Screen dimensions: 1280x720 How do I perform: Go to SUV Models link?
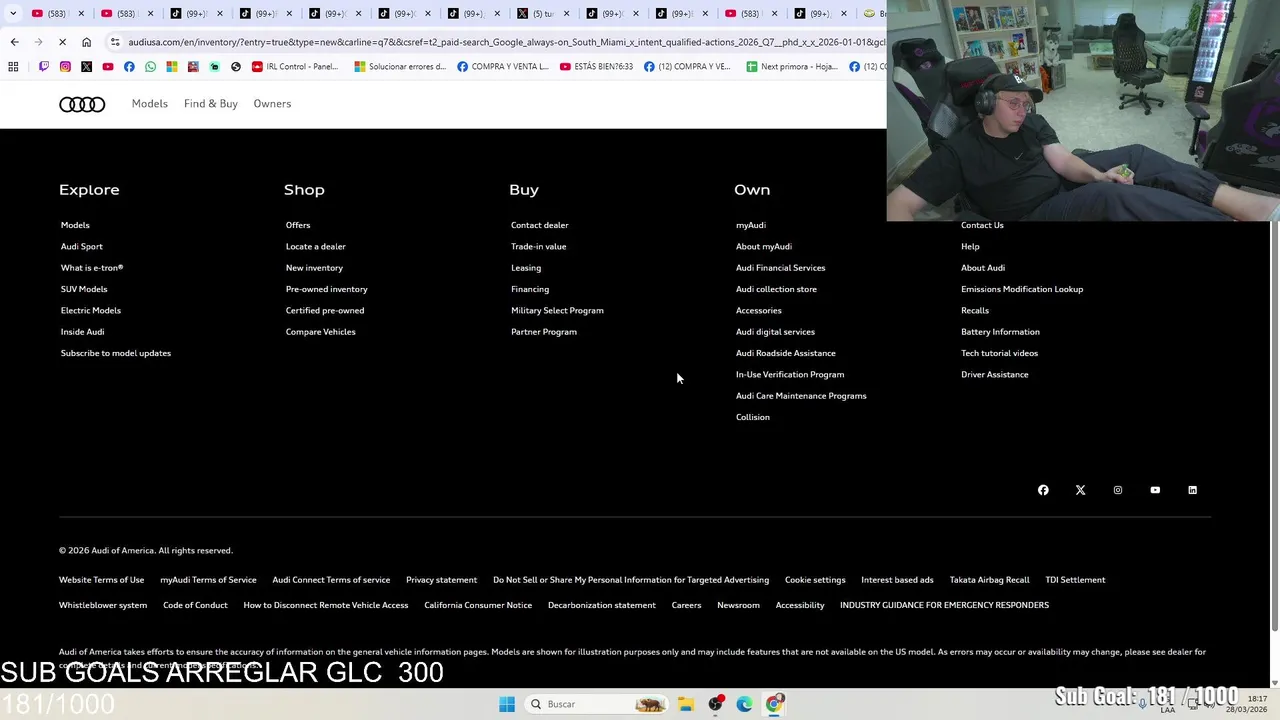point(84,289)
